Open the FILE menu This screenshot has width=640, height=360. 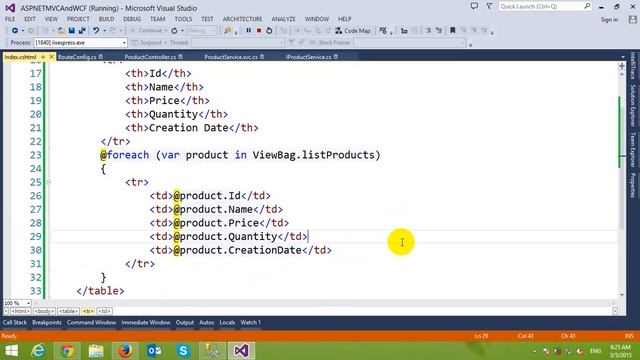(x=10, y=19)
